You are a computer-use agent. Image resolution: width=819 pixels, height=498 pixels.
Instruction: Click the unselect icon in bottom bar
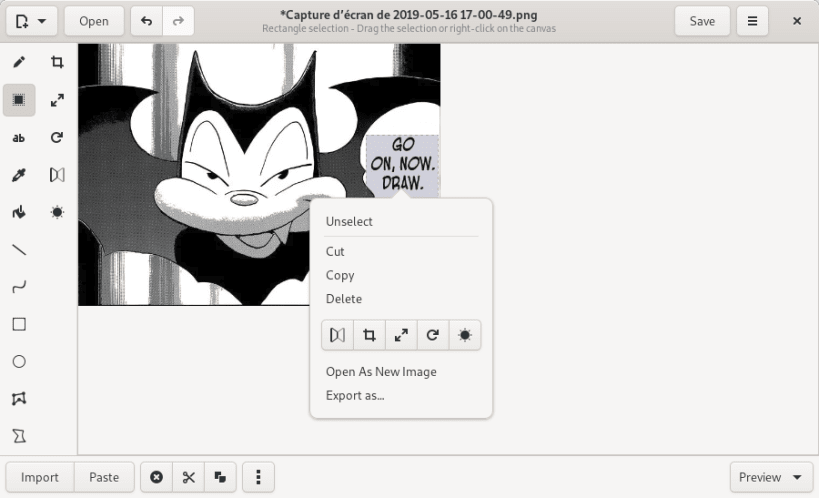(x=157, y=477)
